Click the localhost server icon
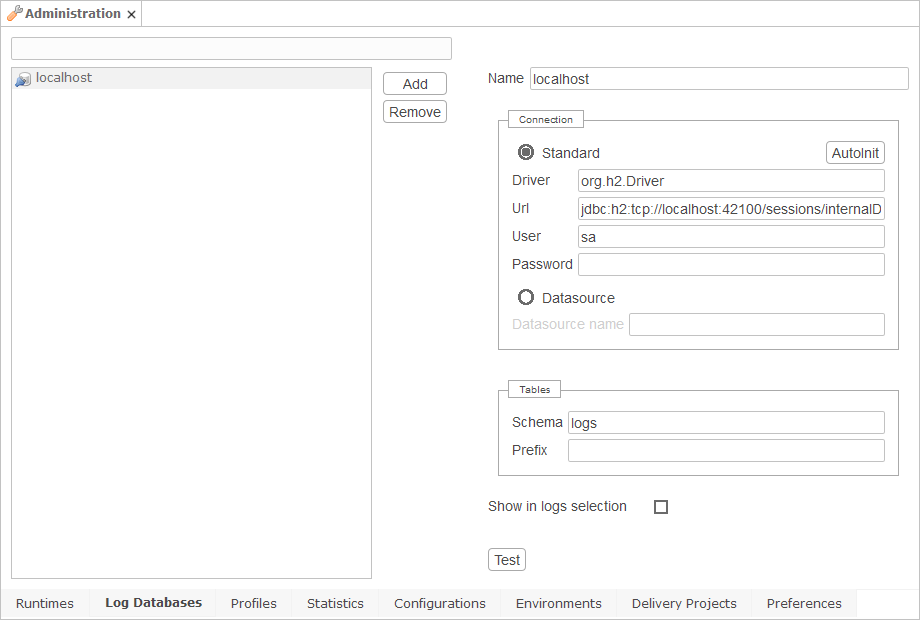This screenshot has height=620, width=920. (x=21, y=77)
